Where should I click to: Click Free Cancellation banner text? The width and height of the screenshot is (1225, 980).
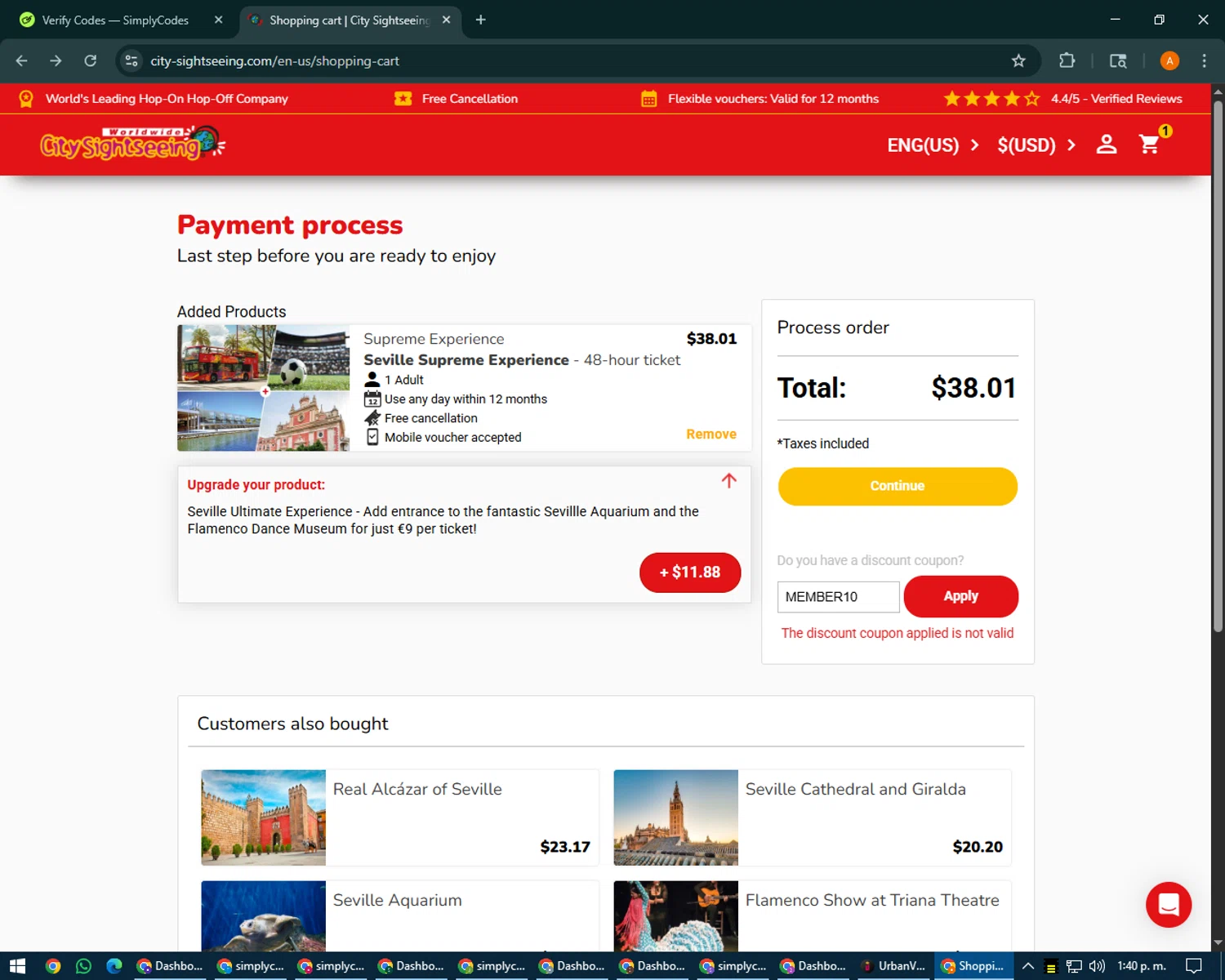click(470, 99)
